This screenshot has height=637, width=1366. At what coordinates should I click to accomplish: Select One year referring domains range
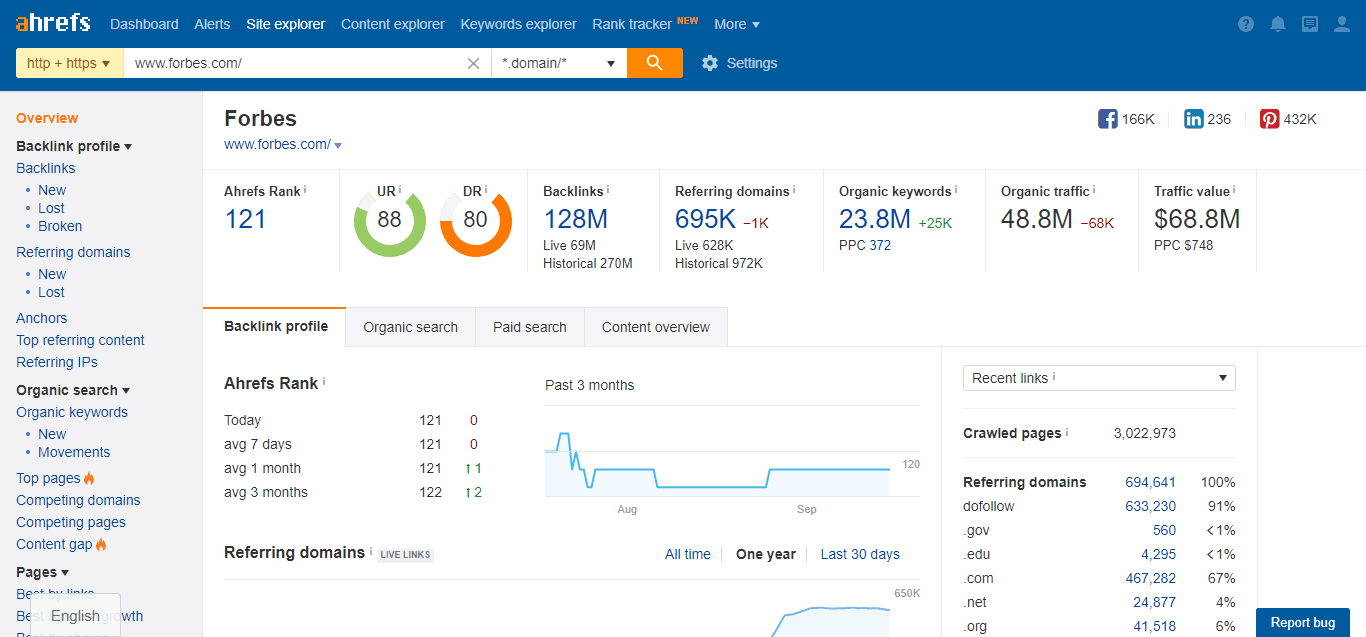(x=766, y=554)
